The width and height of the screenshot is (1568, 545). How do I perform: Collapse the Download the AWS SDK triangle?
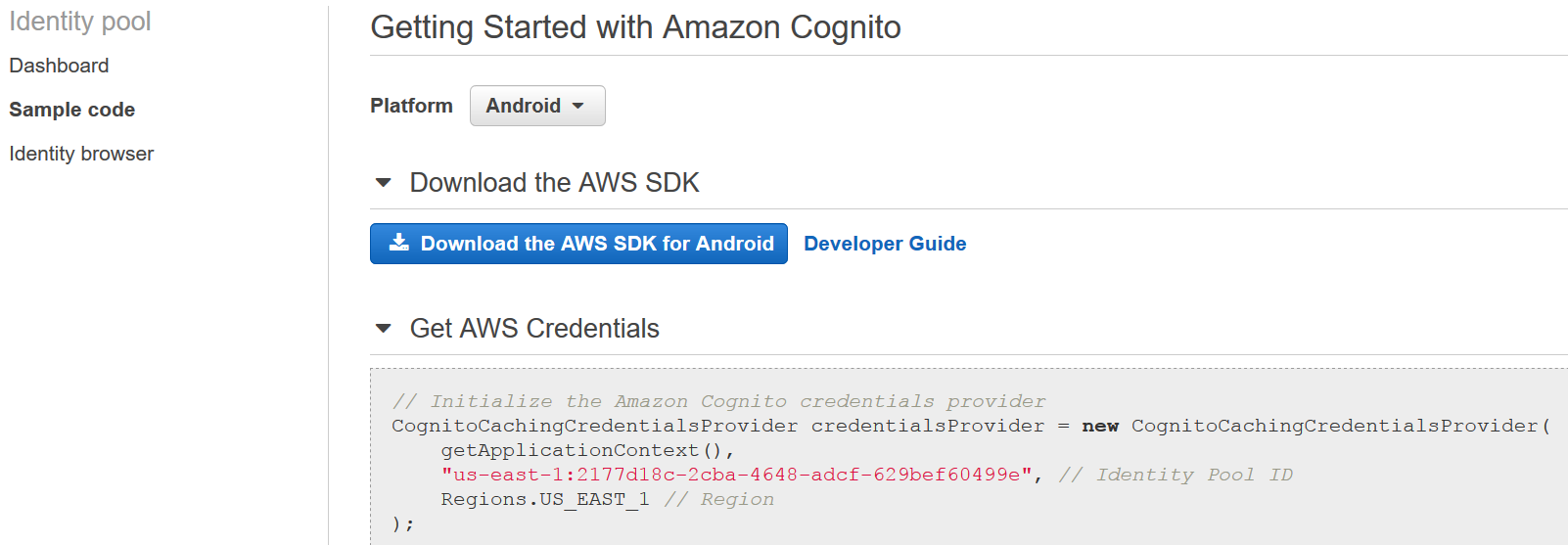[384, 183]
